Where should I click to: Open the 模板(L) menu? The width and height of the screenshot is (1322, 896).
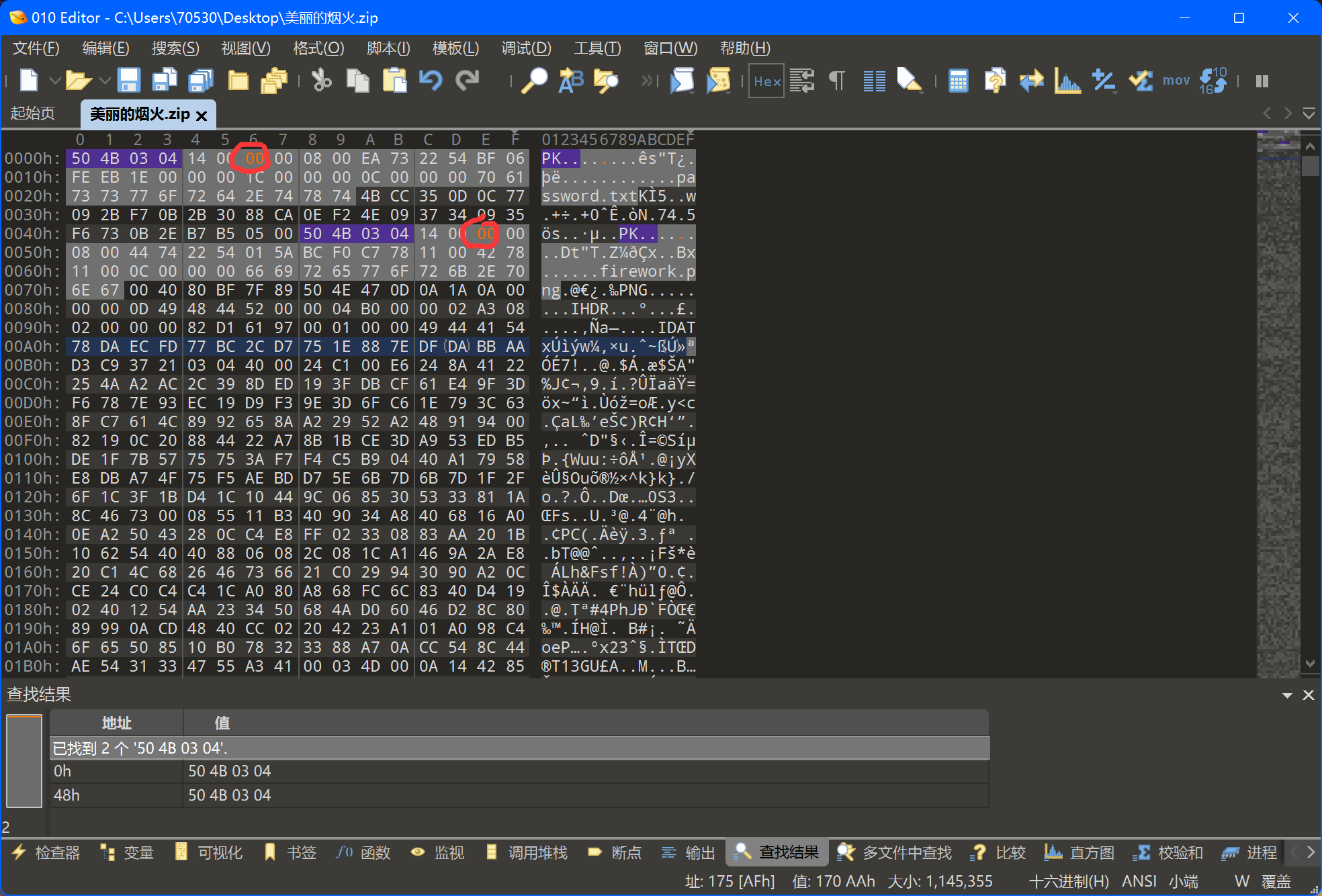455,48
